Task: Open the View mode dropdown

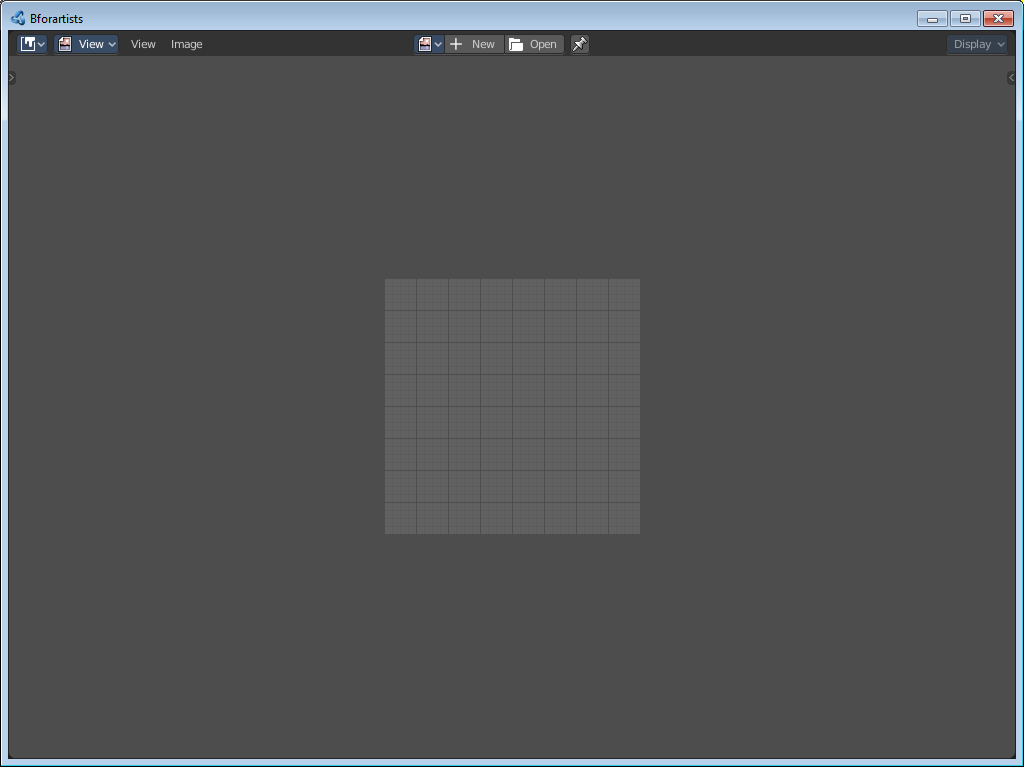Action: [86, 44]
